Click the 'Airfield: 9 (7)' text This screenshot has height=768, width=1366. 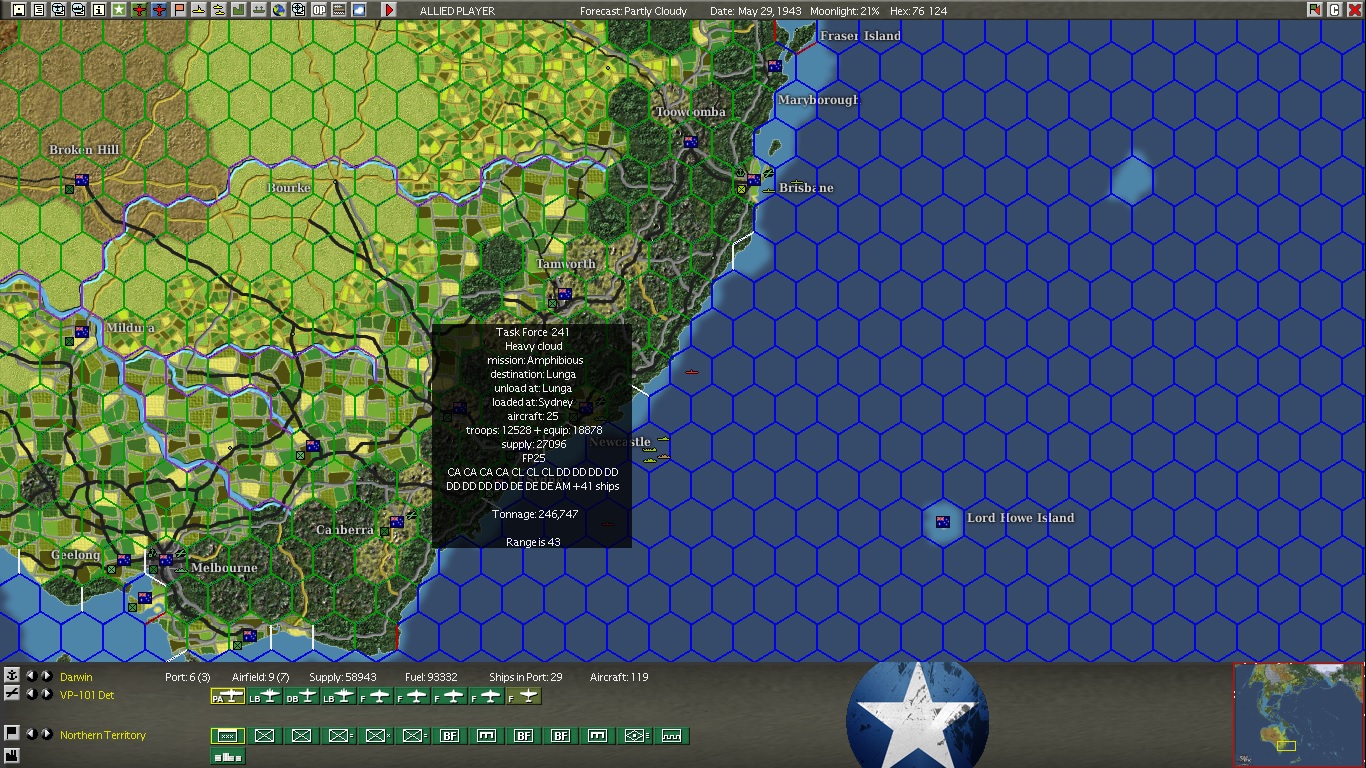pyautogui.click(x=260, y=678)
